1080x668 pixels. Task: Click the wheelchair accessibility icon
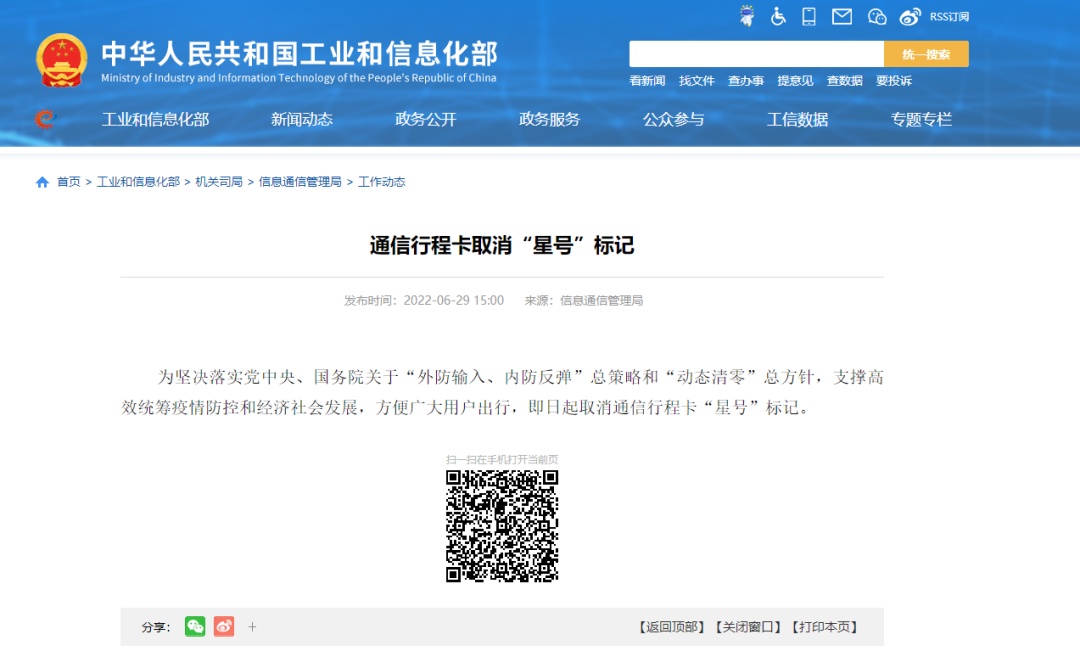[778, 16]
